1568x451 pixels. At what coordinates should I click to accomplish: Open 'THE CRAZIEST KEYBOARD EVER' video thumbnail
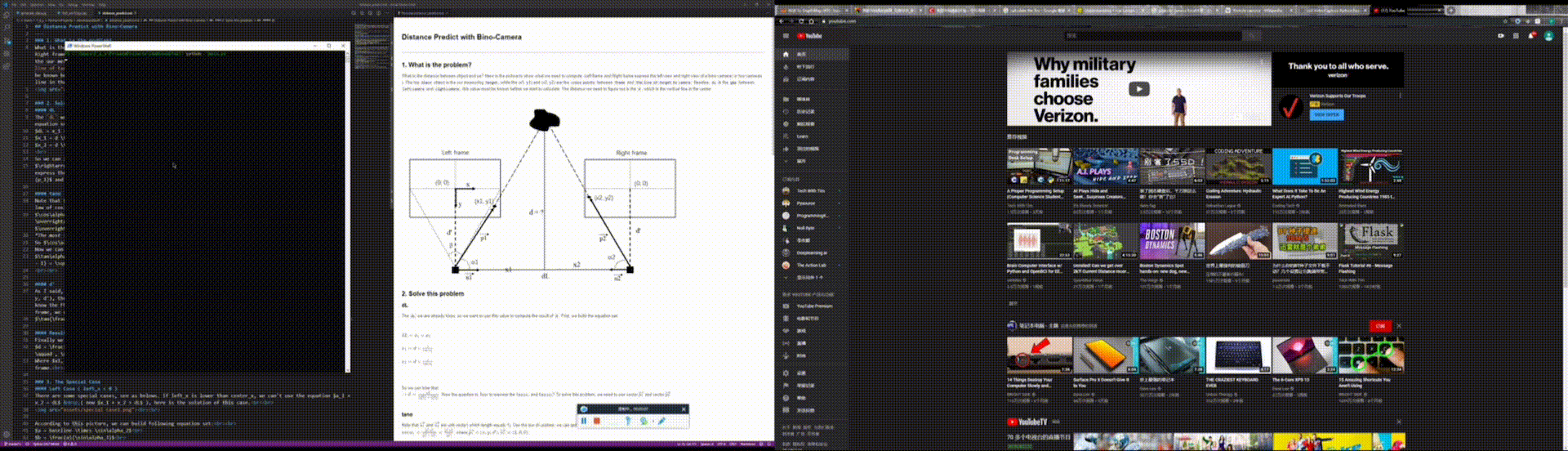[x=1238, y=355]
